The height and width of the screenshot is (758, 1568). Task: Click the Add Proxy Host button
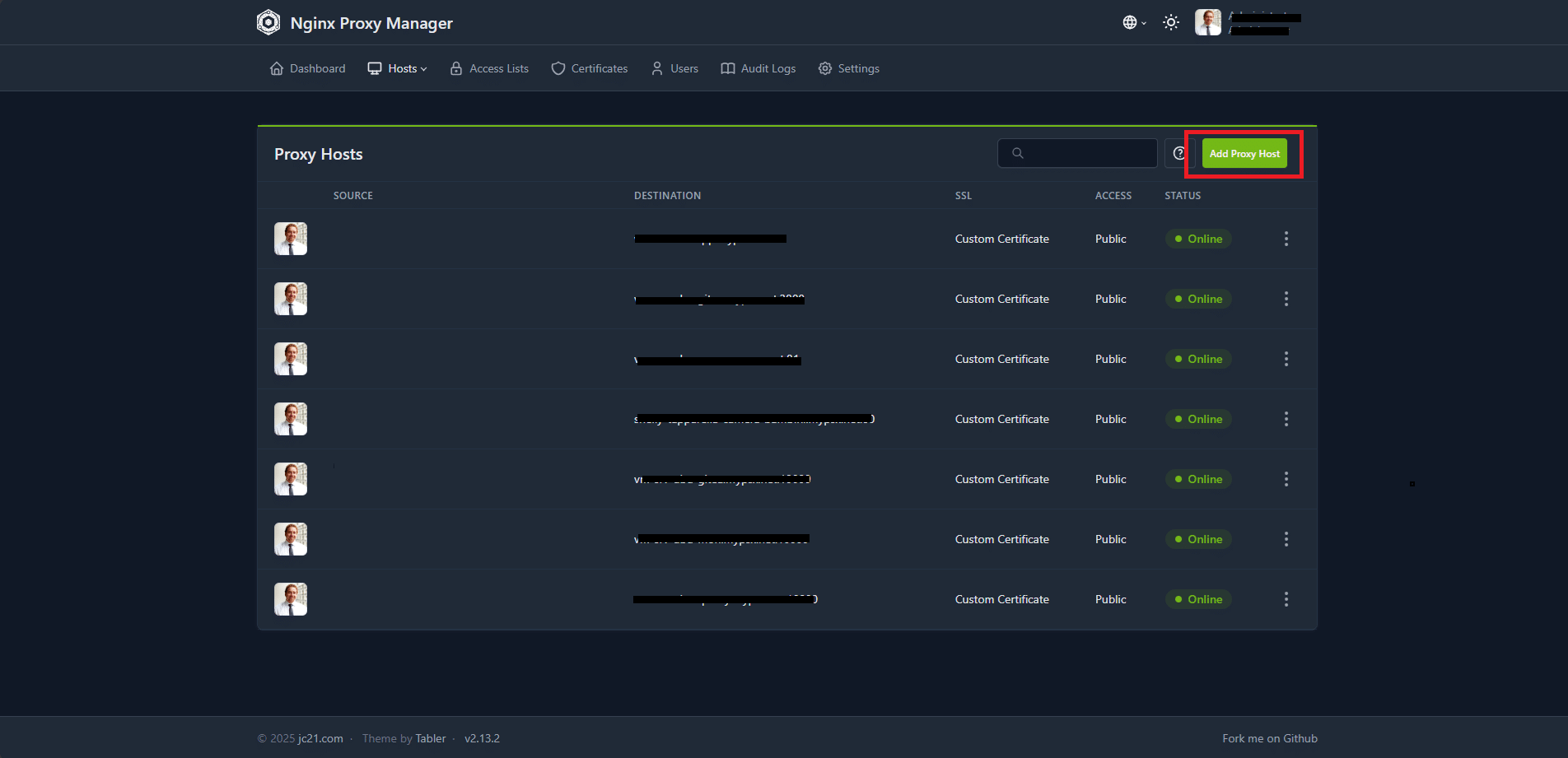tap(1244, 154)
